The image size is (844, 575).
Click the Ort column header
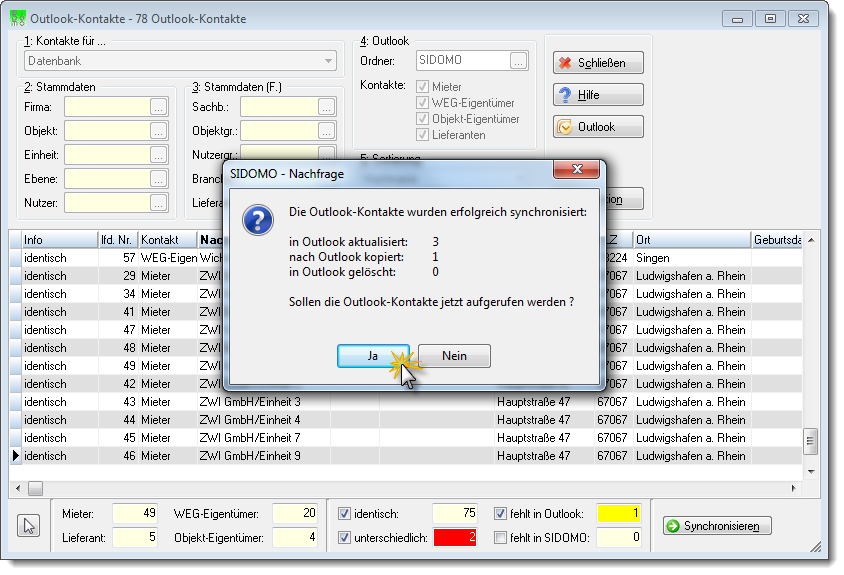click(x=692, y=240)
